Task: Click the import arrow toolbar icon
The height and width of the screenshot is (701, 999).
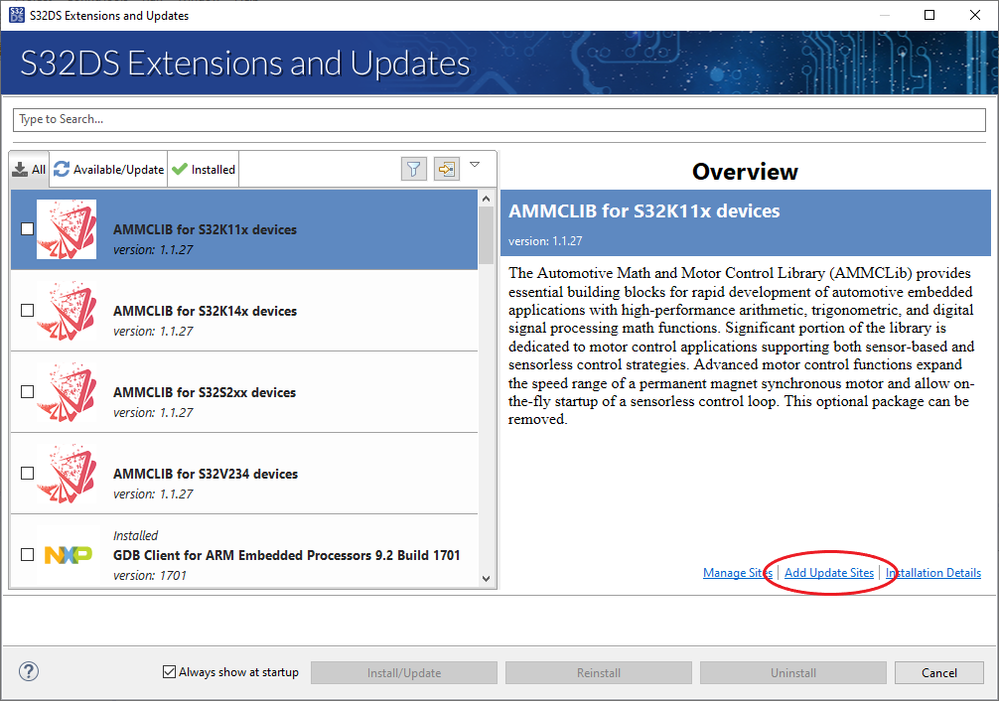Action: pos(447,169)
